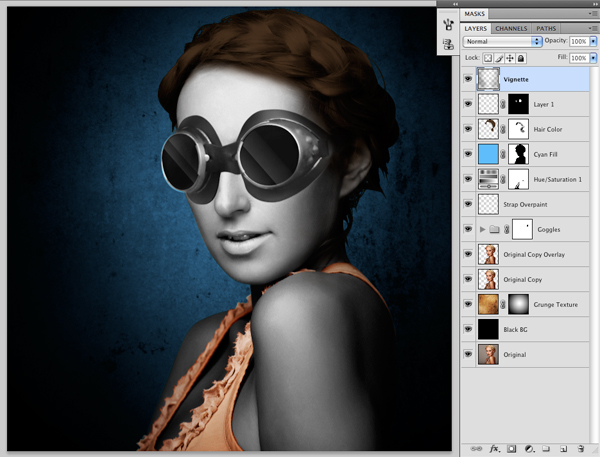The width and height of the screenshot is (600, 457).
Task: Switch to the Channels tab
Action: [511, 28]
